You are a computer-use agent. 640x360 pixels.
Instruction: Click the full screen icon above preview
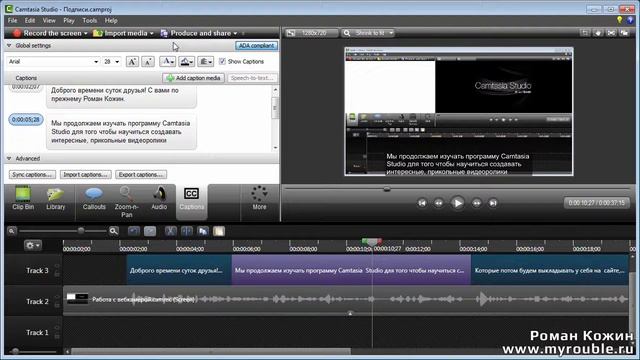coord(611,33)
